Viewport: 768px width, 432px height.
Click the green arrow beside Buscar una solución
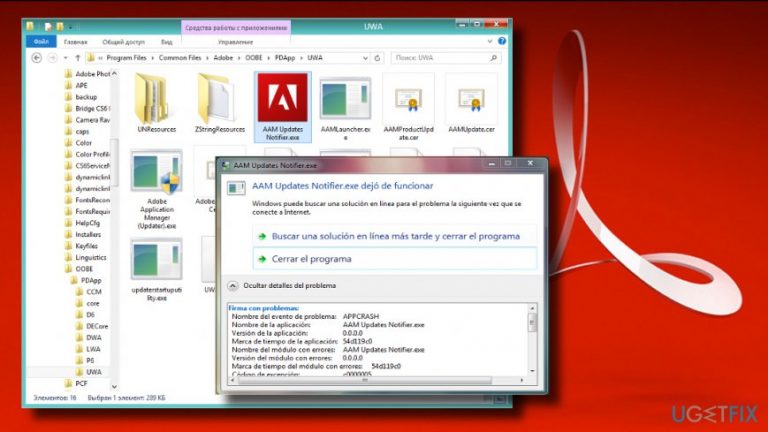point(262,237)
